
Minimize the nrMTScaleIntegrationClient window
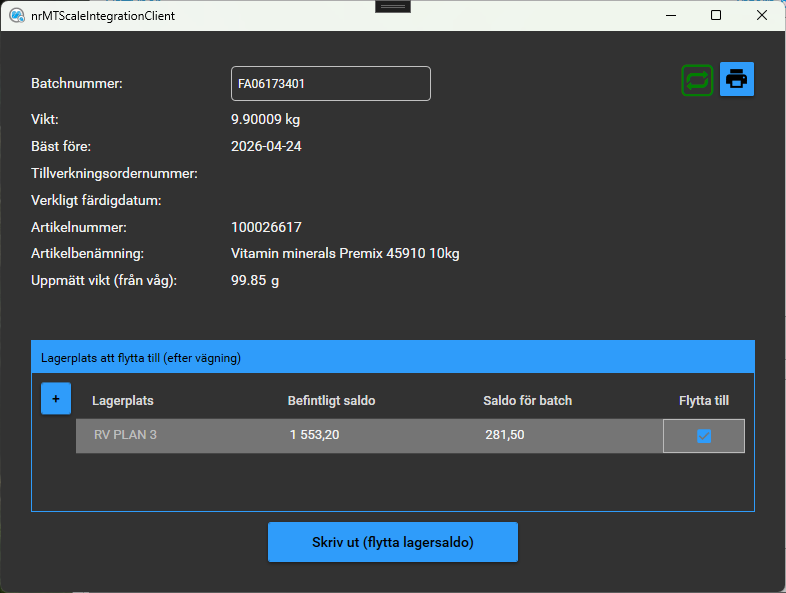coord(669,16)
